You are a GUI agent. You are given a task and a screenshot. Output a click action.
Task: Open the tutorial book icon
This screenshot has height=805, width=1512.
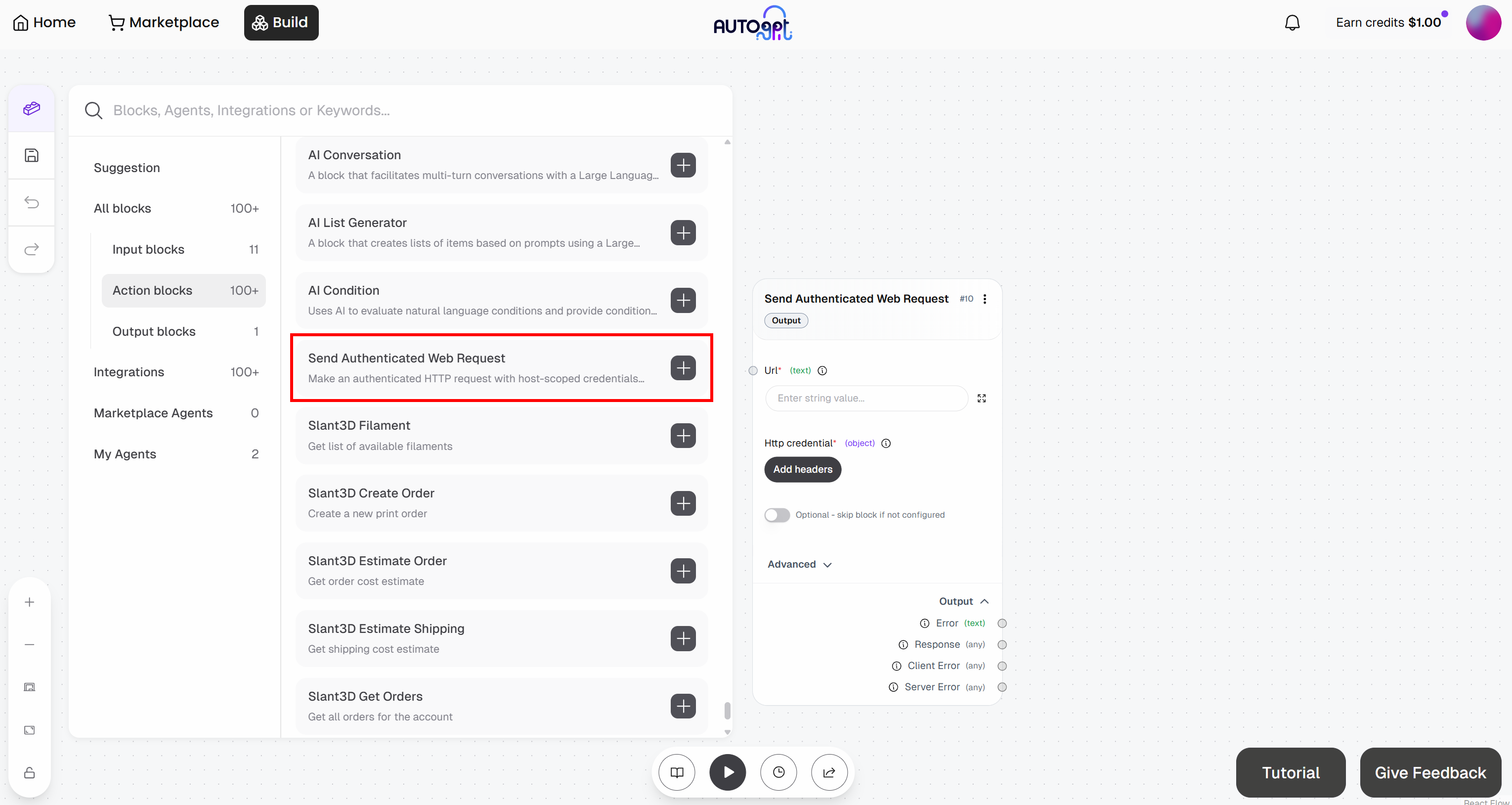(x=676, y=772)
